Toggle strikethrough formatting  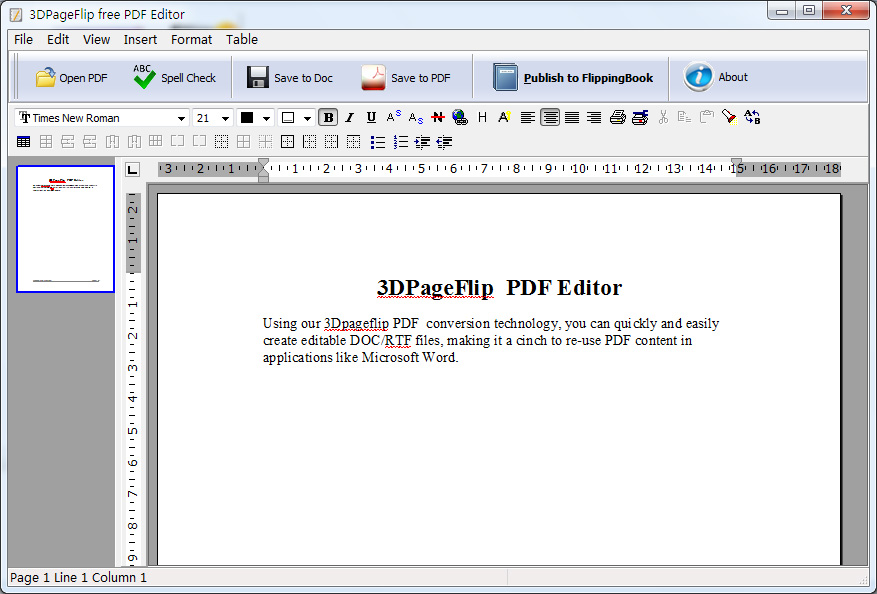[437, 117]
